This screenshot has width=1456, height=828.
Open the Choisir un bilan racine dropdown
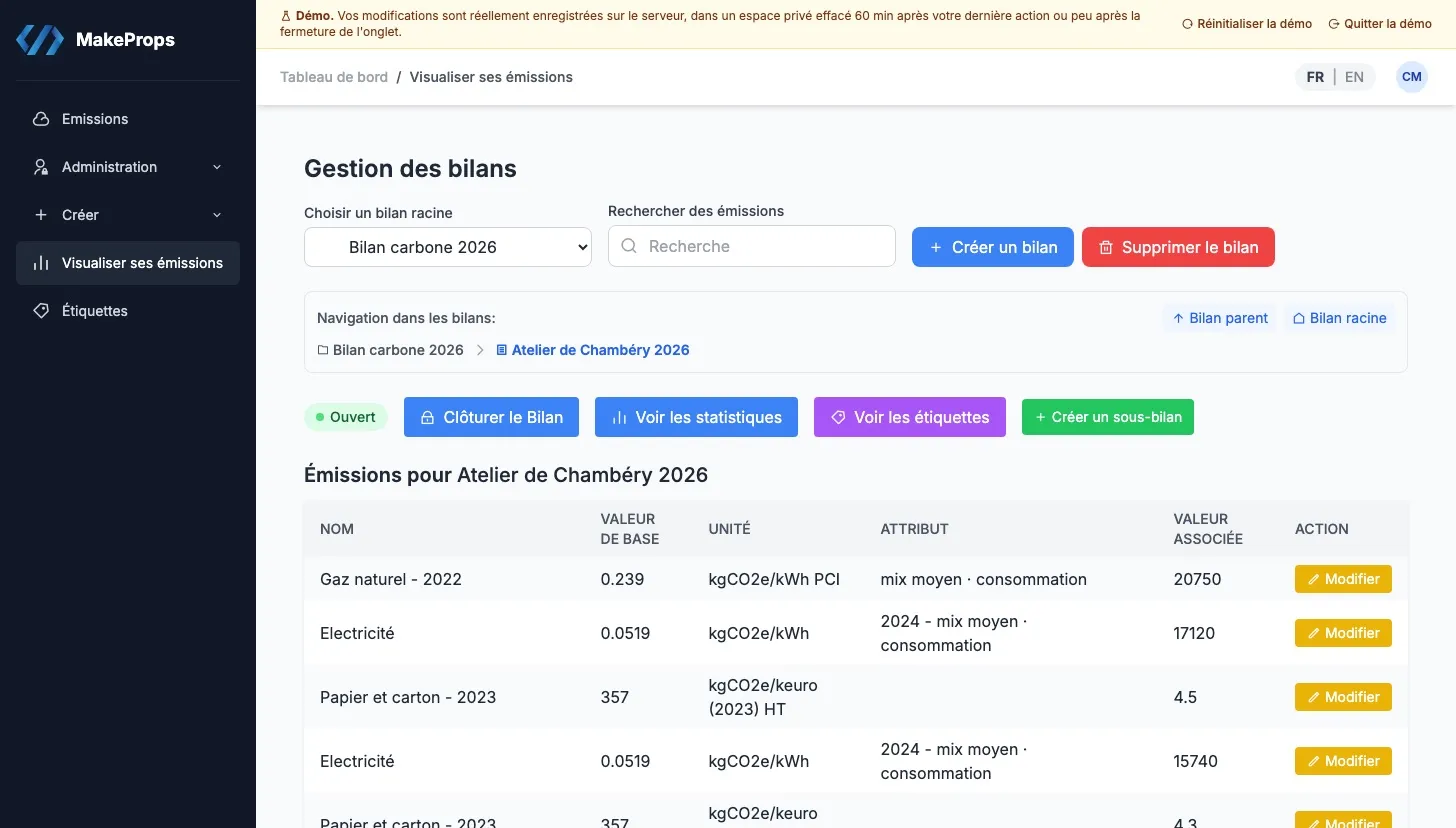[448, 246]
